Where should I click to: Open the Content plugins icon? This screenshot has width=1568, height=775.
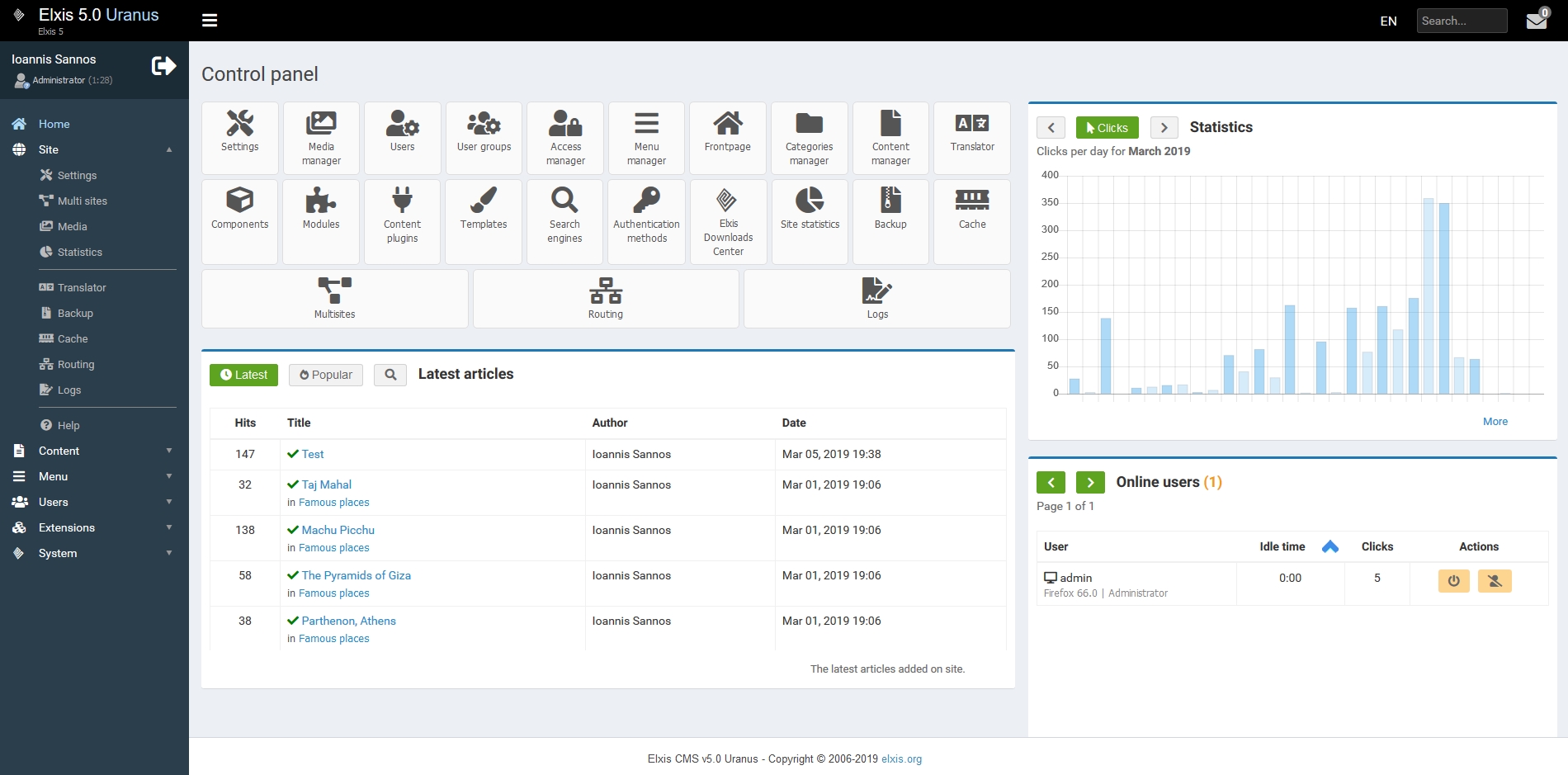coord(402,222)
